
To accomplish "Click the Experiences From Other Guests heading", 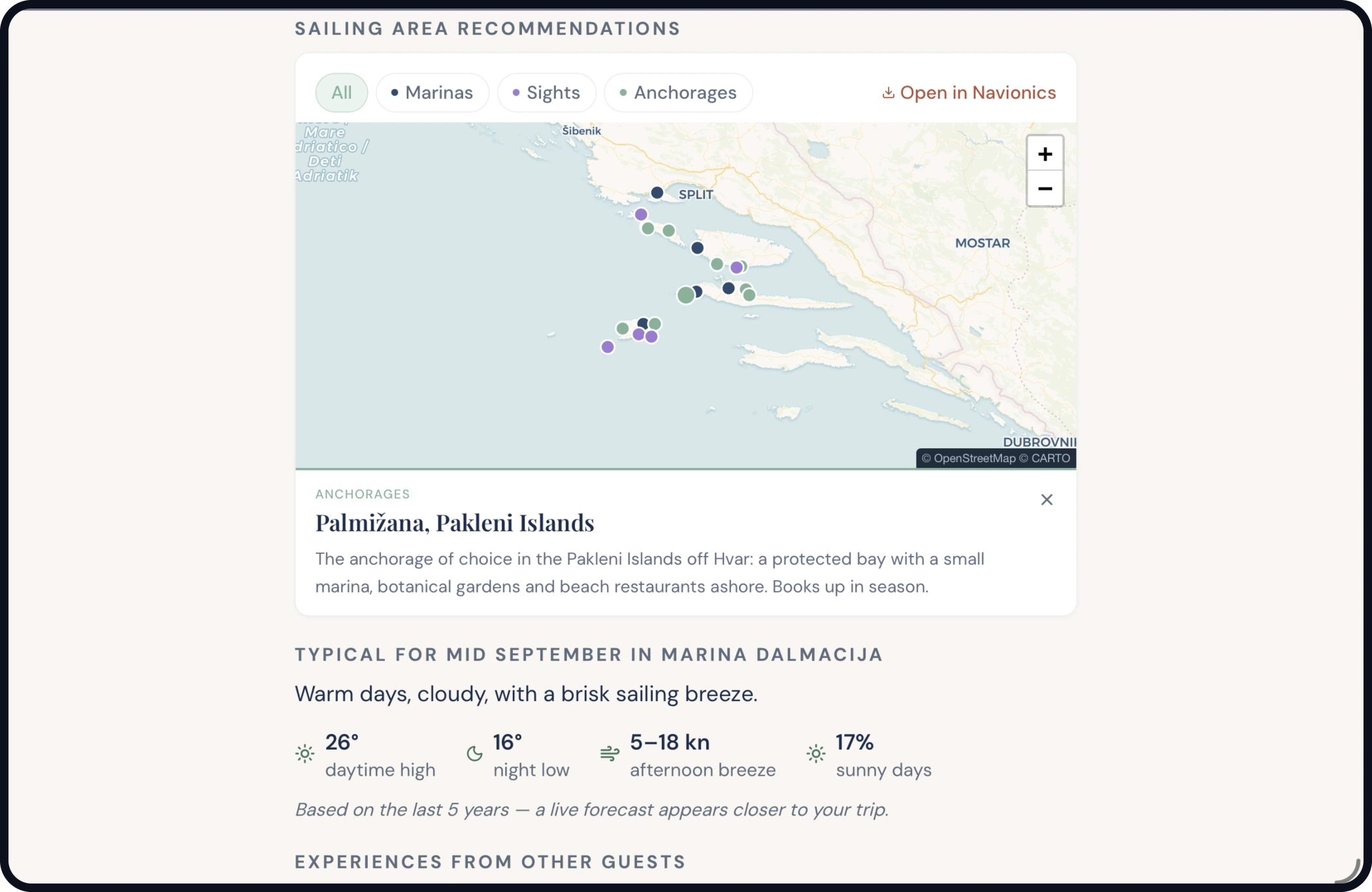I will pos(490,862).
